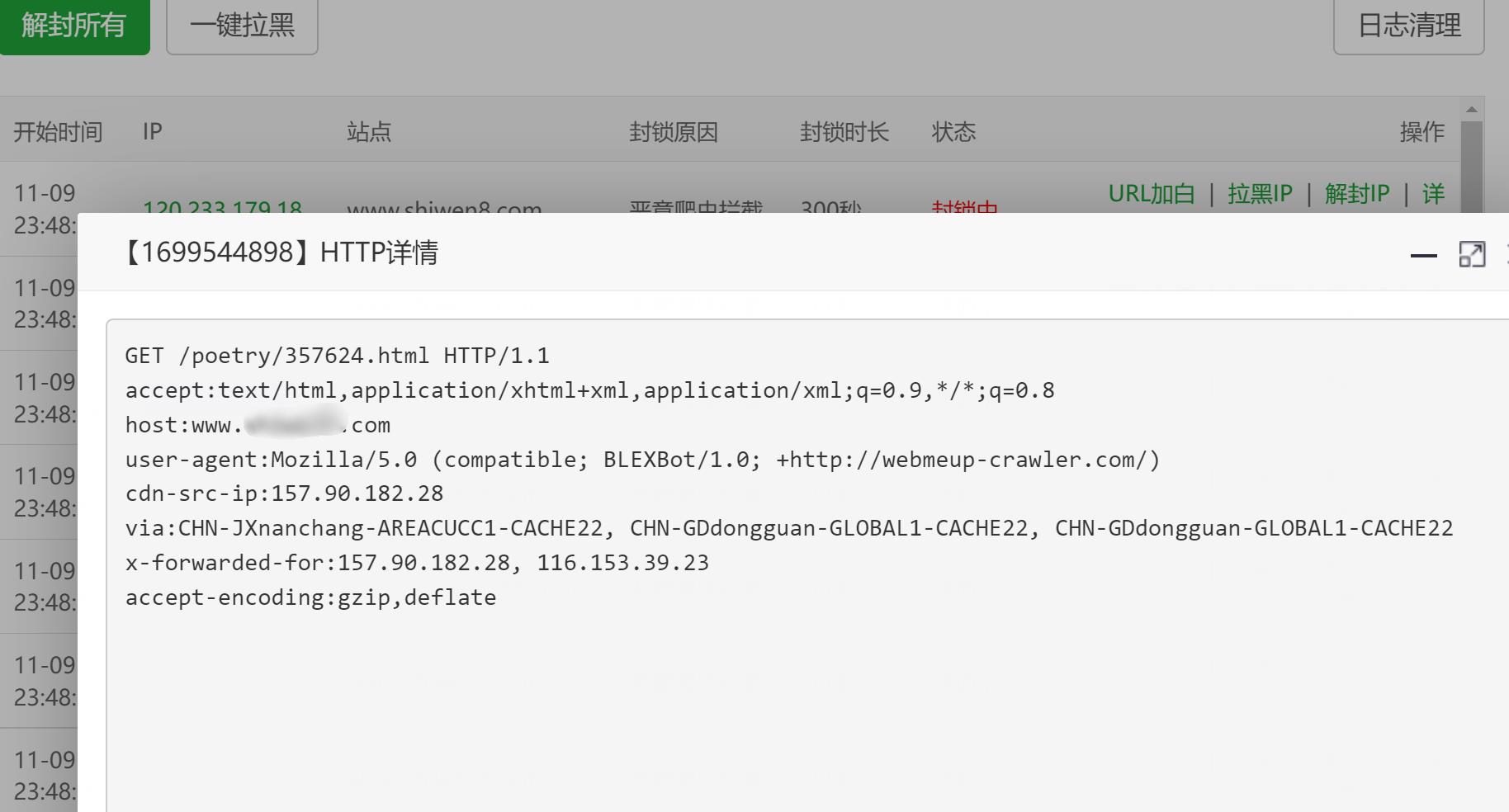Image resolution: width=1509 pixels, height=812 pixels.
Task: Click 解封IP link in first row
Action: pyautogui.click(x=1357, y=194)
